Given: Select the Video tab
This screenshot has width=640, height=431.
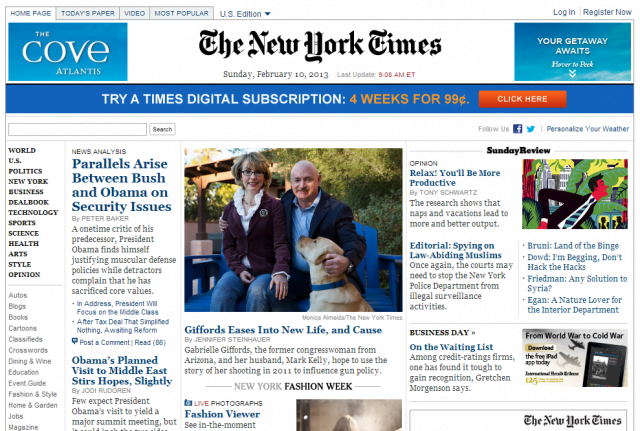Looking at the screenshot, I should (x=134, y=13).
